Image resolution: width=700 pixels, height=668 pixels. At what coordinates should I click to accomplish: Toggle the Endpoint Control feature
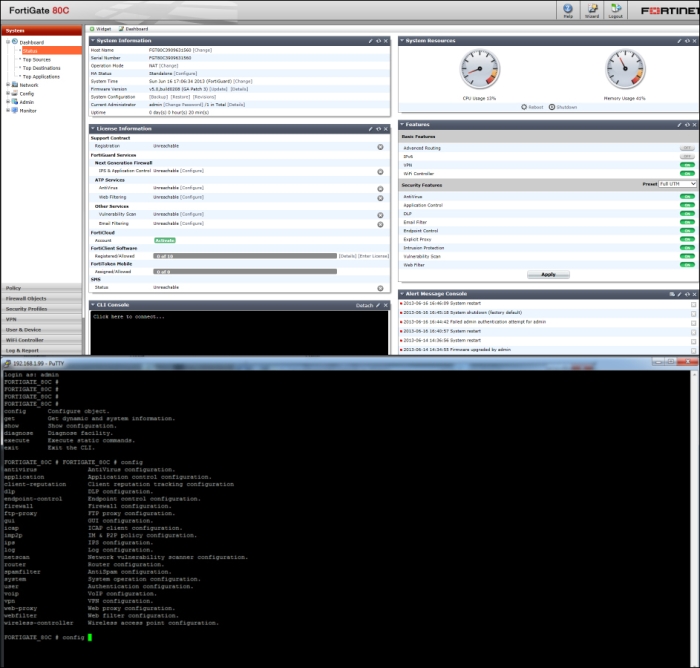click(687, 230)
